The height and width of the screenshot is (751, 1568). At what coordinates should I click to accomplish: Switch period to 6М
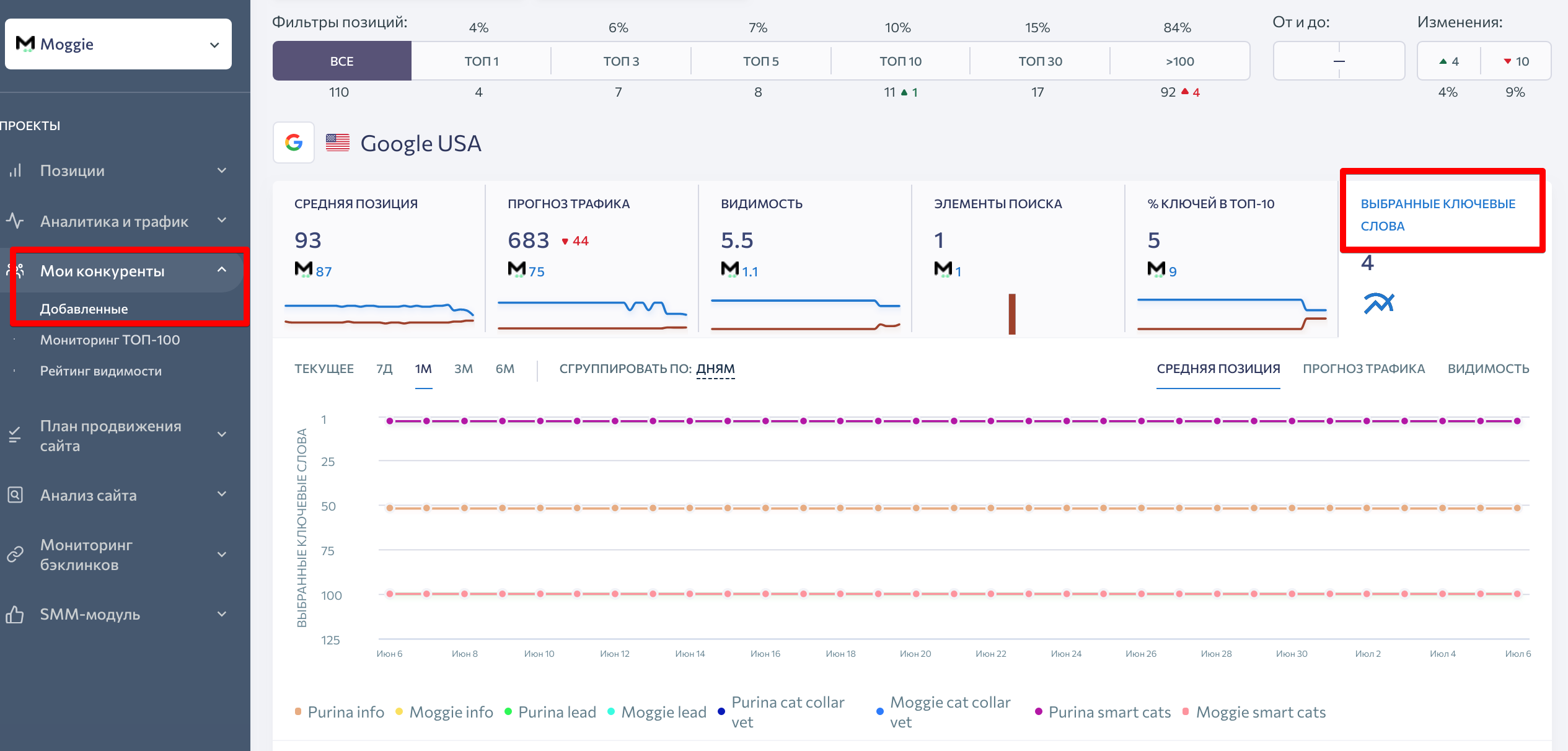(505, 369)
